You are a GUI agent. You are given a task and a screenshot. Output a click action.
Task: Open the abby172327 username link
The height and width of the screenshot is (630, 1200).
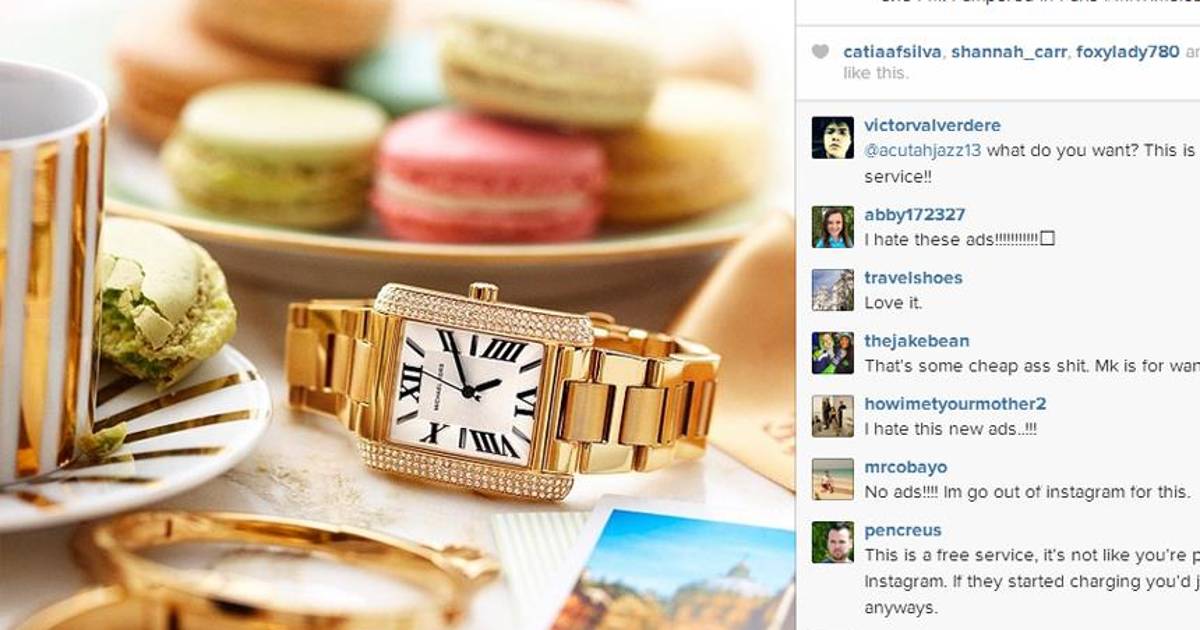point(914,215)
